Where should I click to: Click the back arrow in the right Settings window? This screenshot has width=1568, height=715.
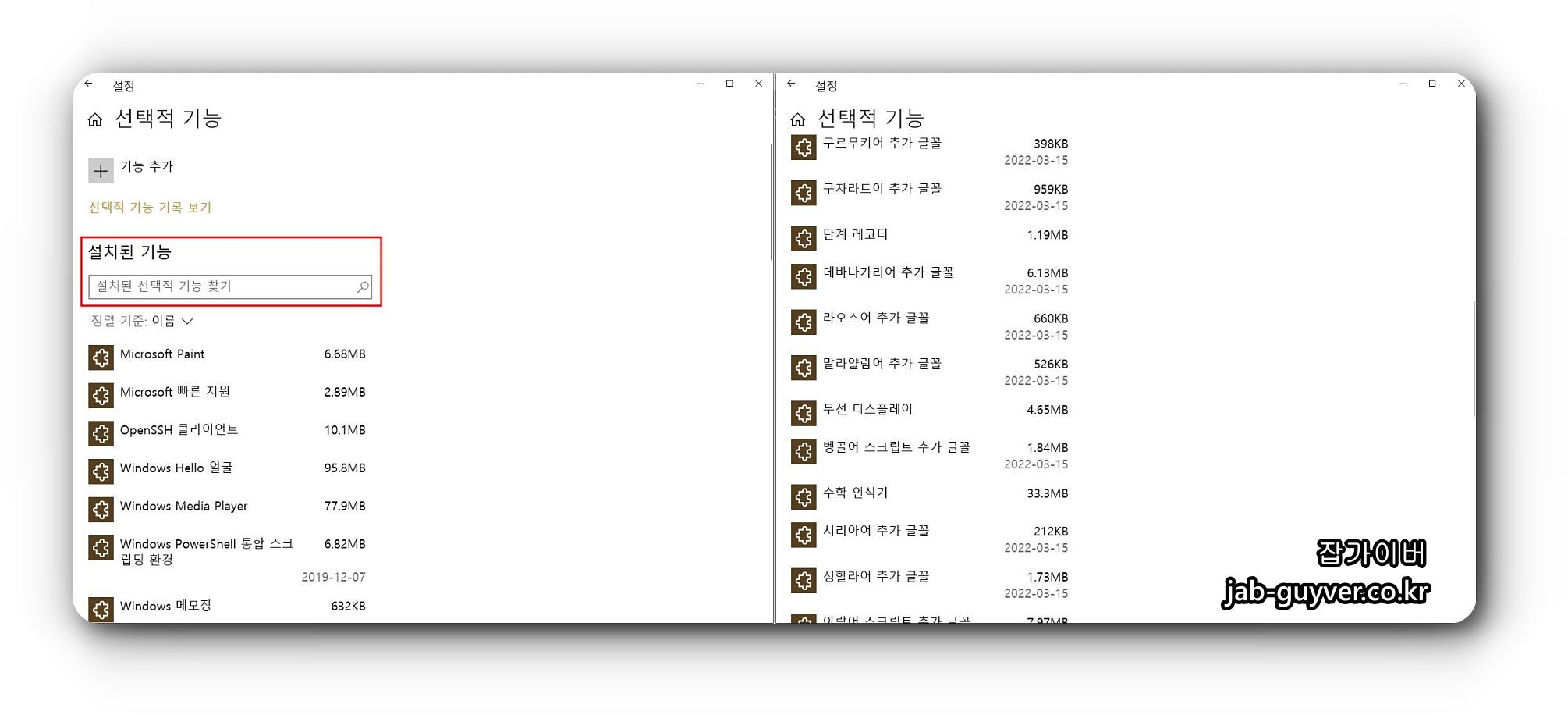(x=790, y=84)
